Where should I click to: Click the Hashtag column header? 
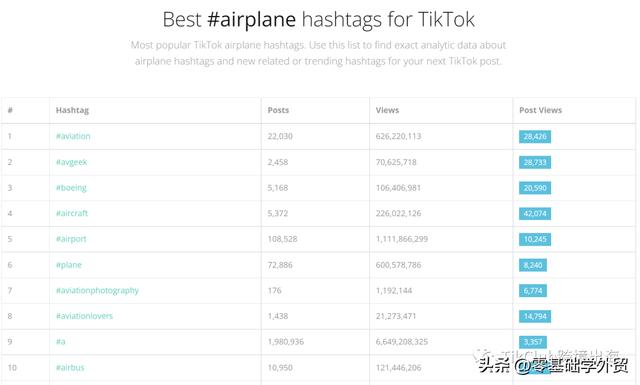(72, 110)
